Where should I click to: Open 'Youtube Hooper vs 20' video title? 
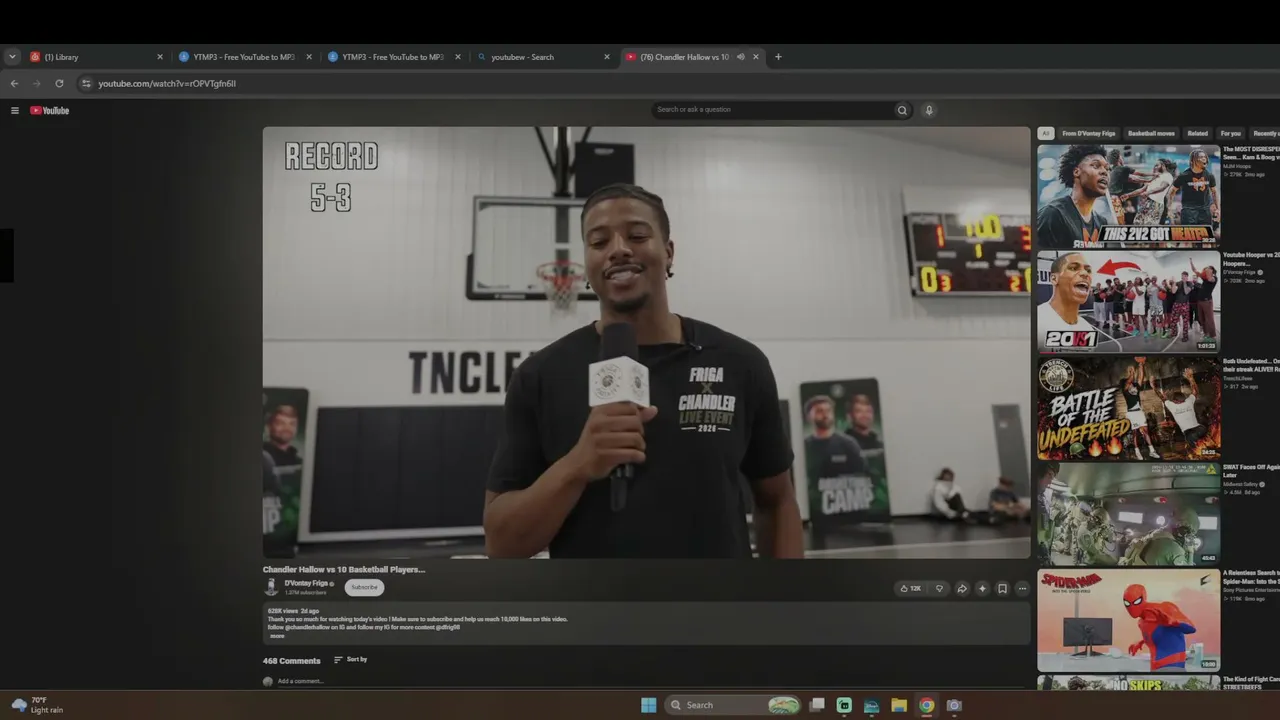pyautogui.click(x=1251, y=260)
